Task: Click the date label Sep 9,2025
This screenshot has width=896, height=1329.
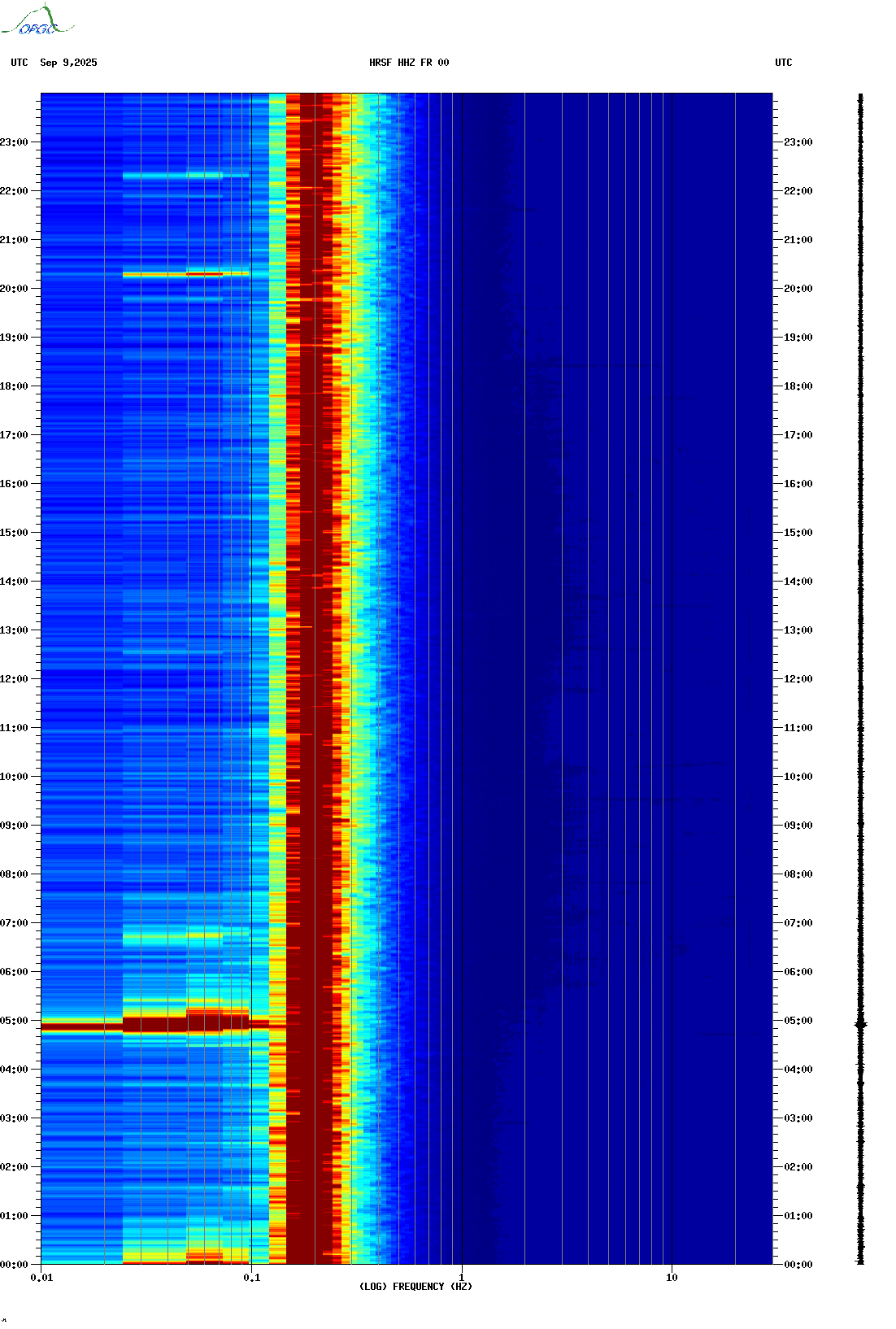Action: pyautogui.click(x=68, y=63)
